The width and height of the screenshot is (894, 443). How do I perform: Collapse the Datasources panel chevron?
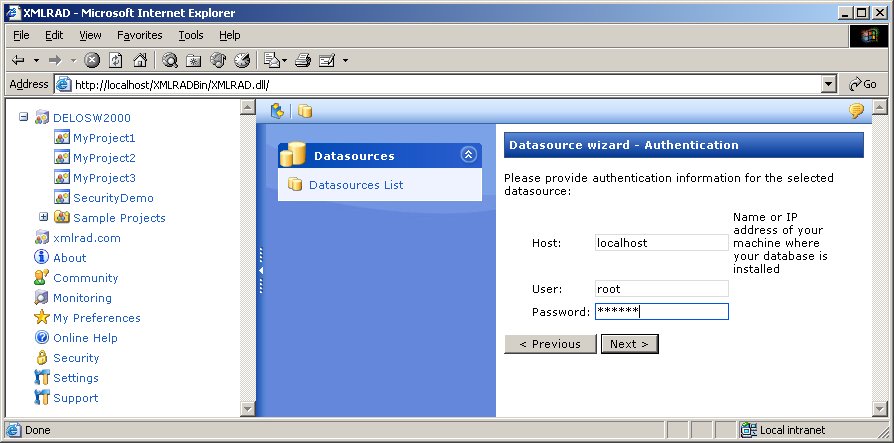coord(468,155)
